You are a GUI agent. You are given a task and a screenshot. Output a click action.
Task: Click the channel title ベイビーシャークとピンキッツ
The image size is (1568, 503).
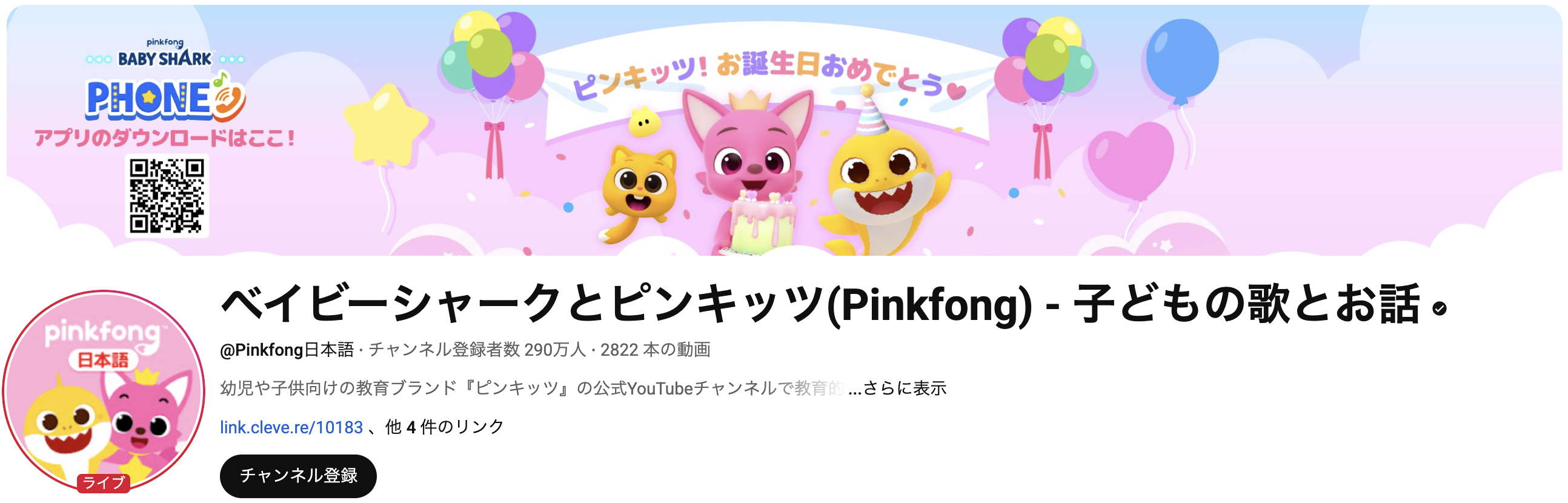pos(523,304)
